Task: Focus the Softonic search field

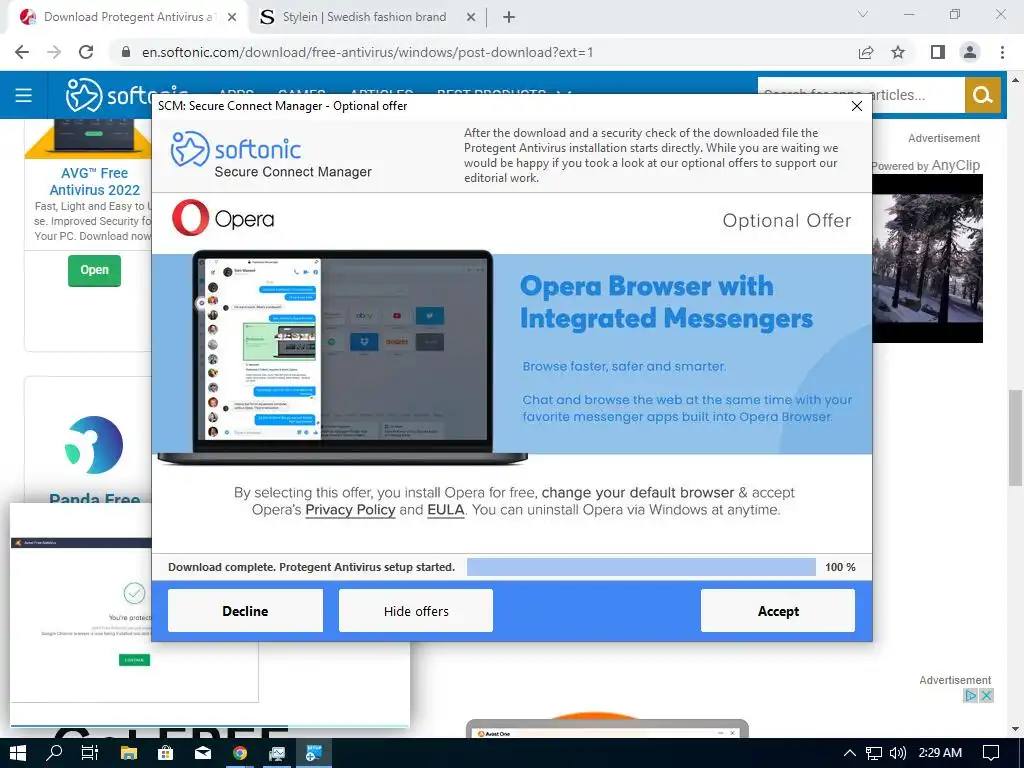Action: (861, 95)
